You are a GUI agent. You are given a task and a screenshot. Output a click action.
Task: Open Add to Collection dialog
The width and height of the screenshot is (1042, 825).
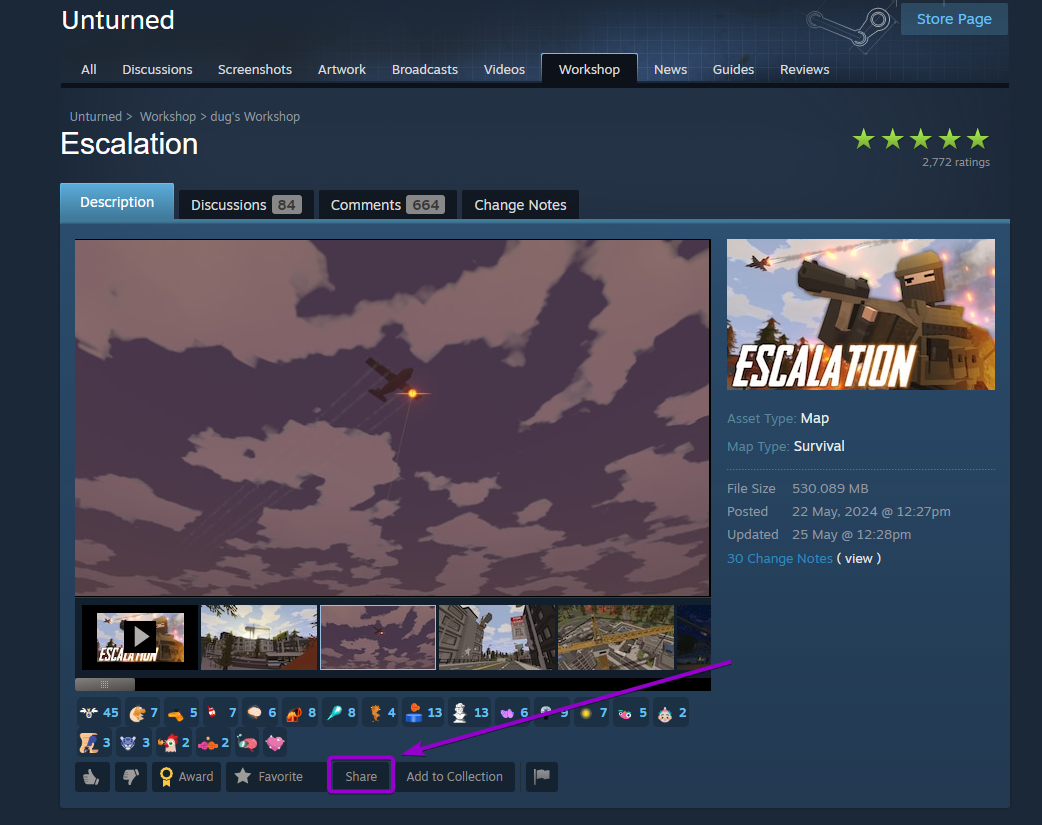pos(455,776)
